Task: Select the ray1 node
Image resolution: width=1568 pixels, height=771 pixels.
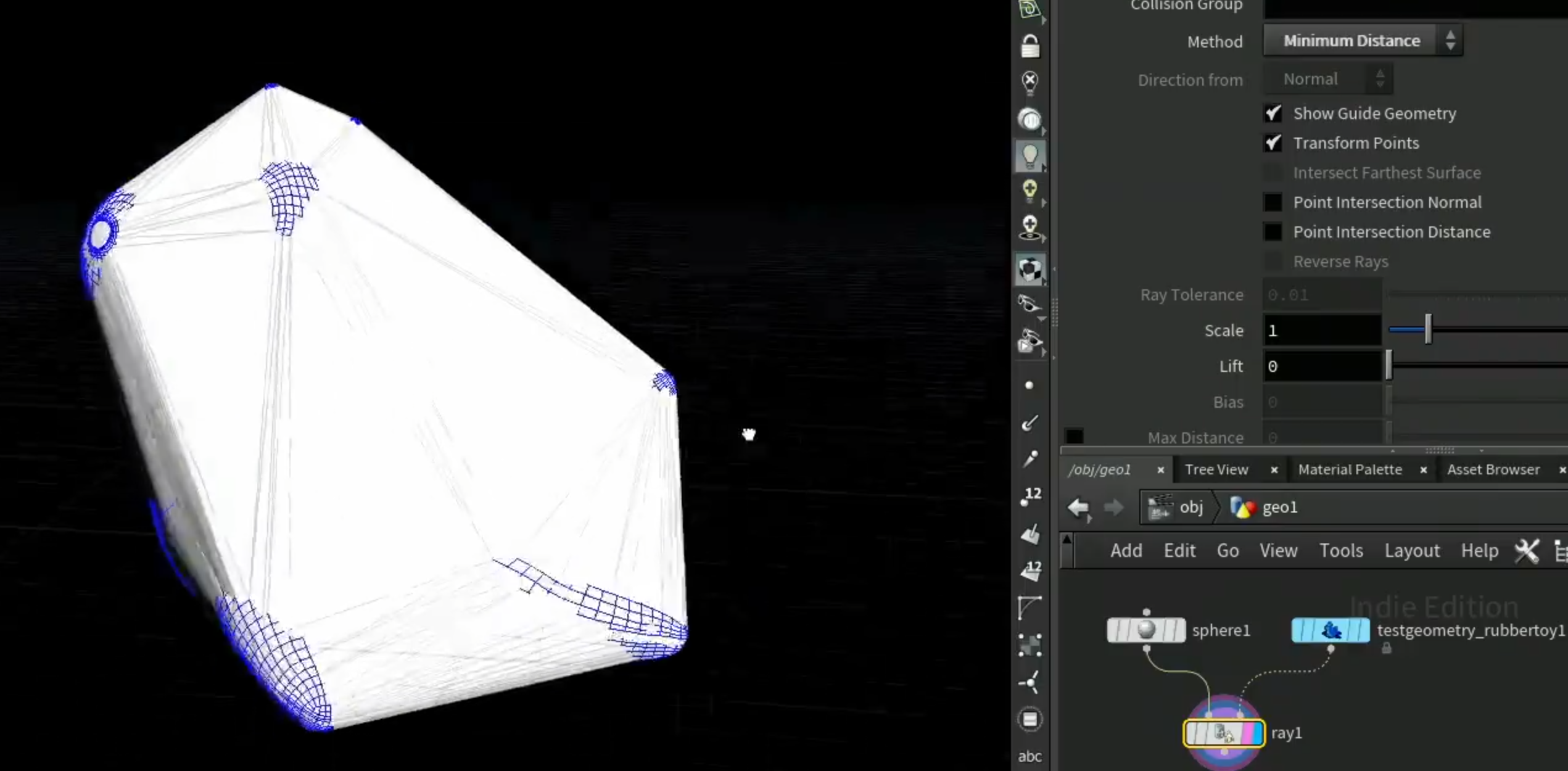Action: coord(1224,733)
